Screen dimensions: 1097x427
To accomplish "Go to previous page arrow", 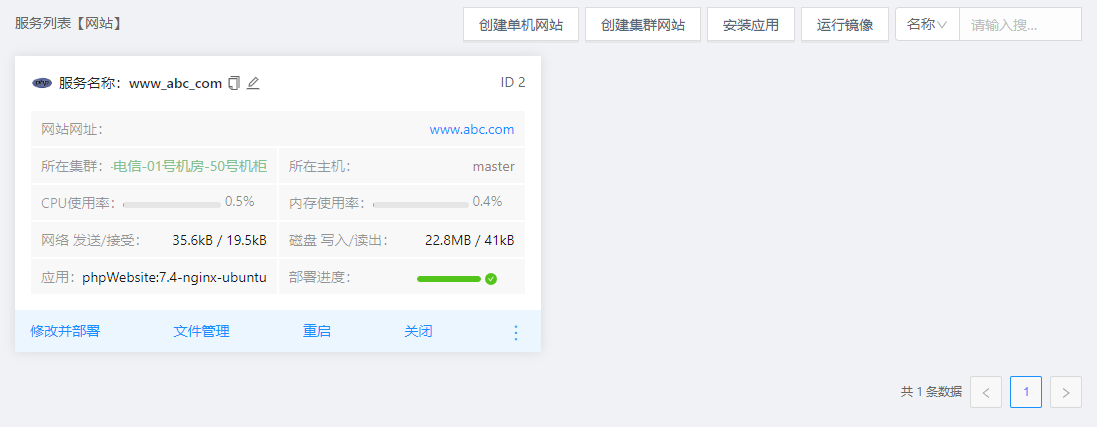I will coord(986,393).
